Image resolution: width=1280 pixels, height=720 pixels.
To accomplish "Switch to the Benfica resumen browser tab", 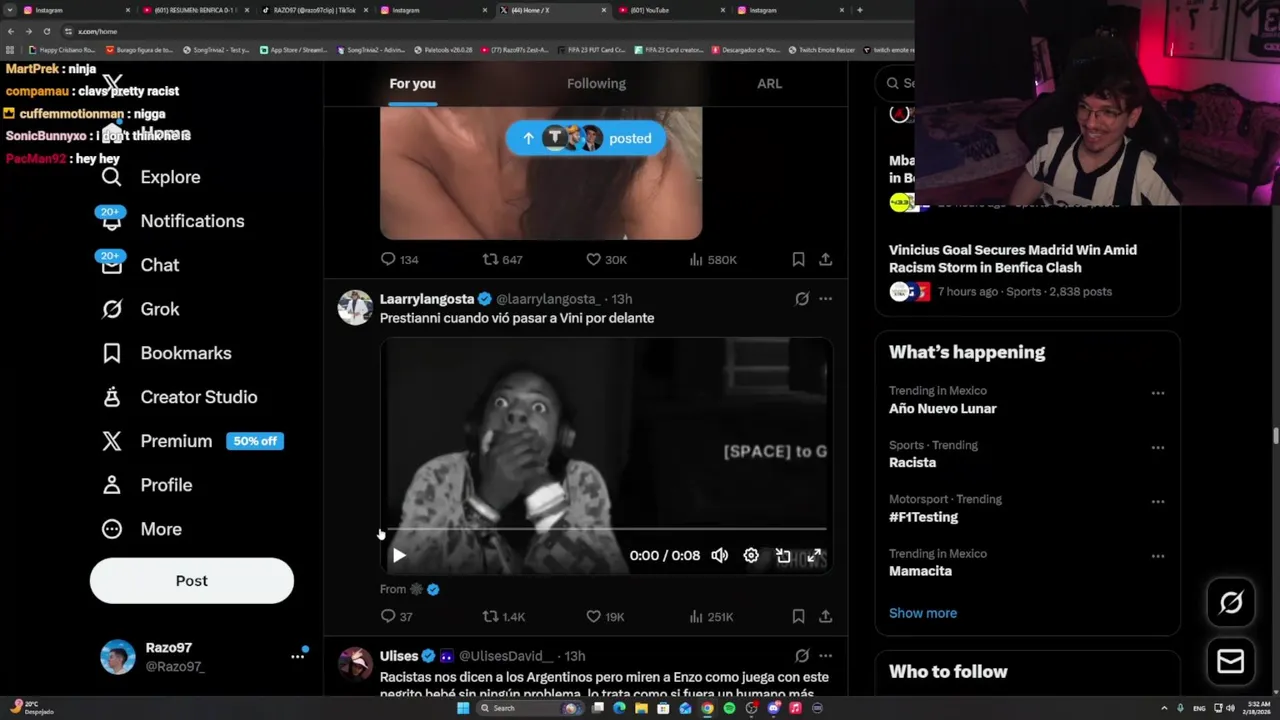I will [x=193, y=10].
